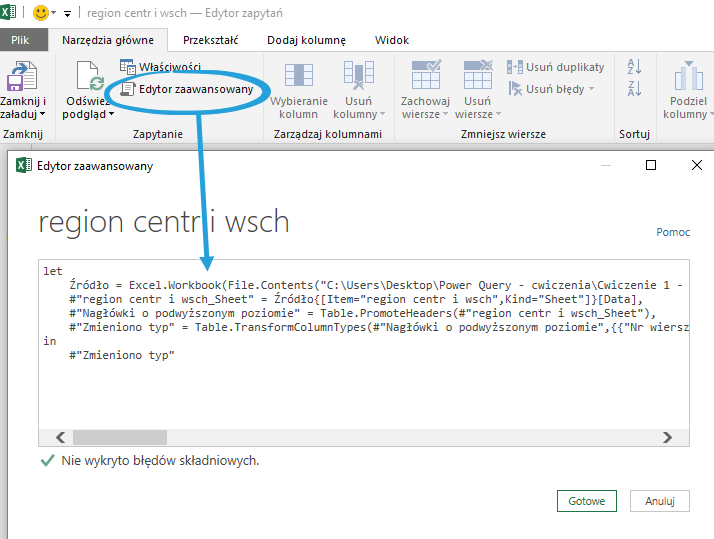Open the Edytor zaawansowany tool
The width and height of the screenshot is (714, 539).
tap(193, 89)
